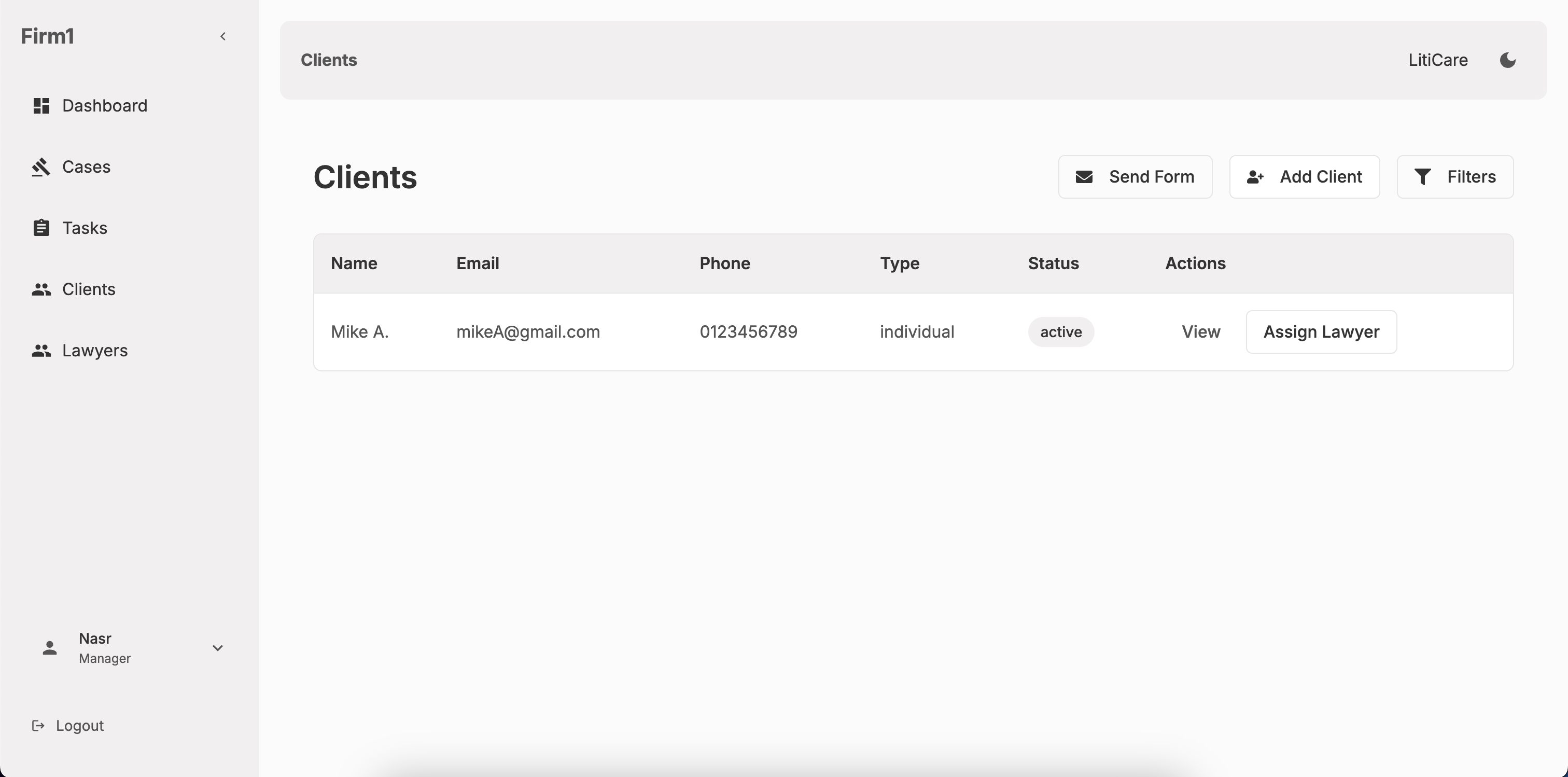Click the Cases gavel icon
The width and height of the screenshot is (1568, 777).
point(41,167)
